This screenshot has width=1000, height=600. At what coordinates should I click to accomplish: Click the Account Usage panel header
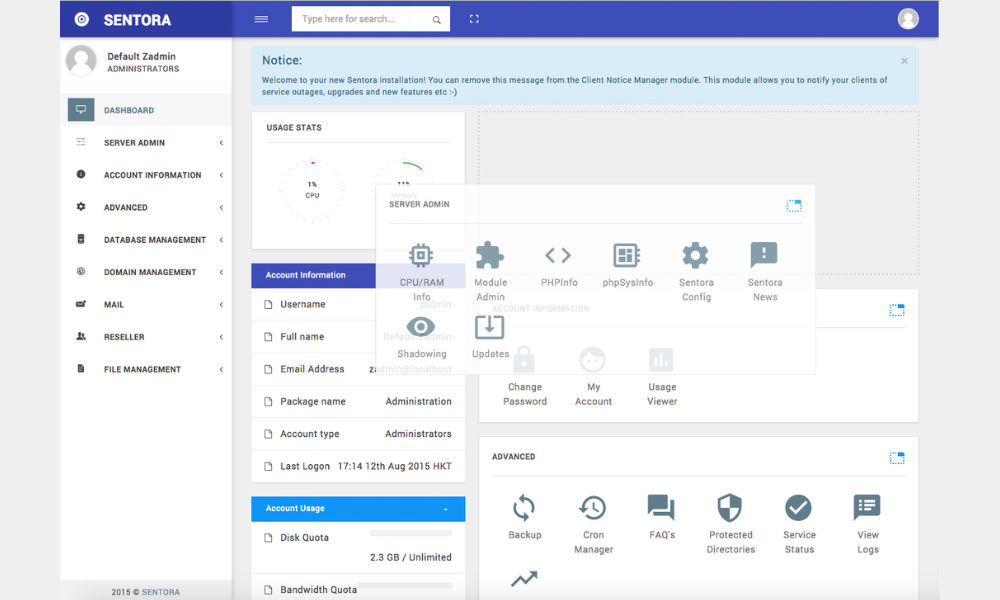coord(358,509)
